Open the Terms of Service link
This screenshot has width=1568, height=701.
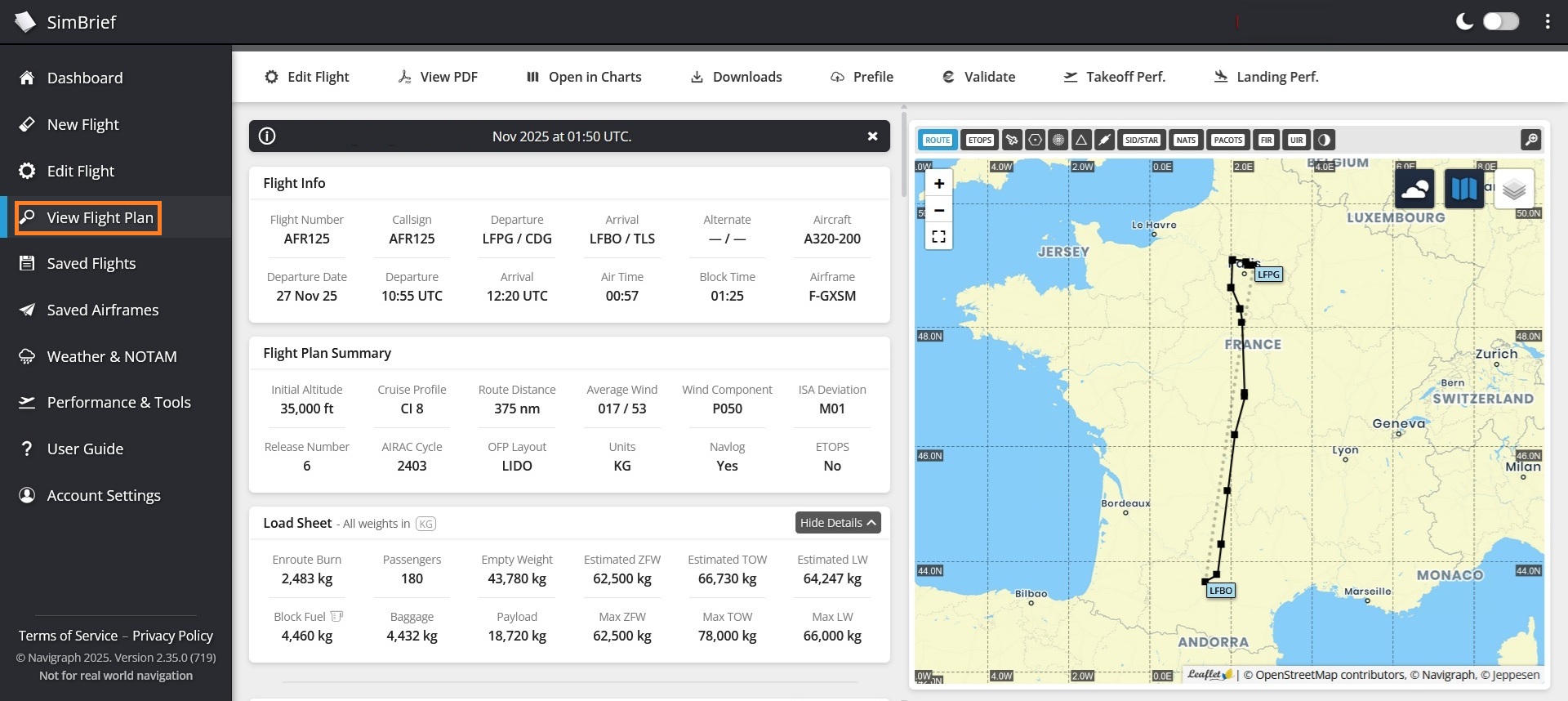[69, 636]
